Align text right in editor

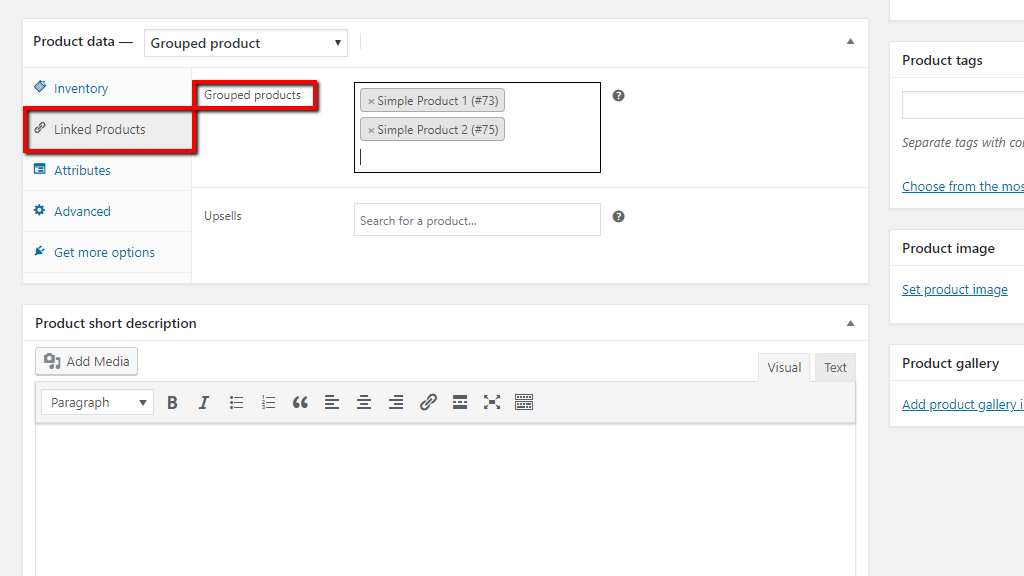pos(396,402)
